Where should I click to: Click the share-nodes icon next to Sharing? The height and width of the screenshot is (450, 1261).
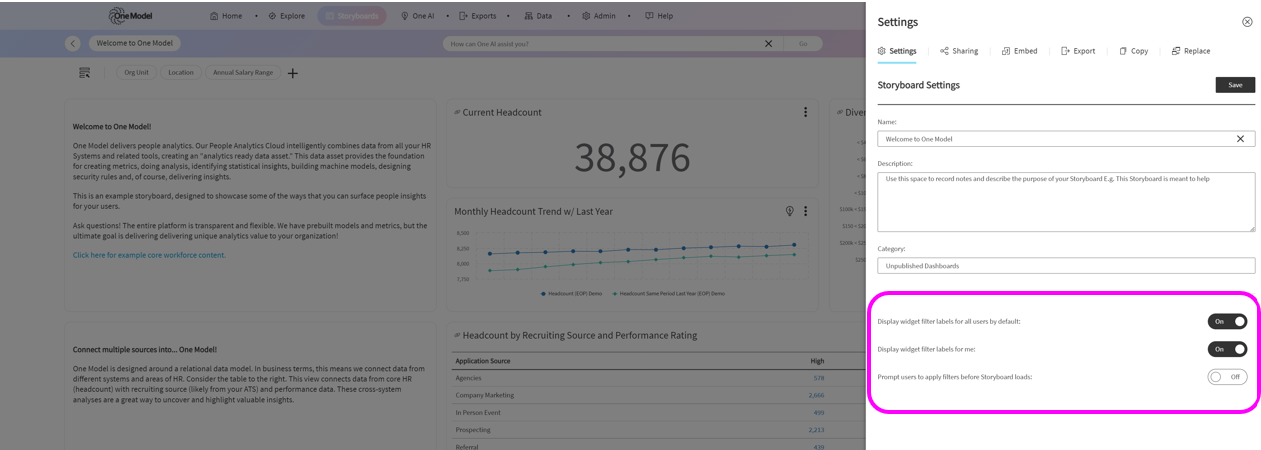click(x=944, y=51)
